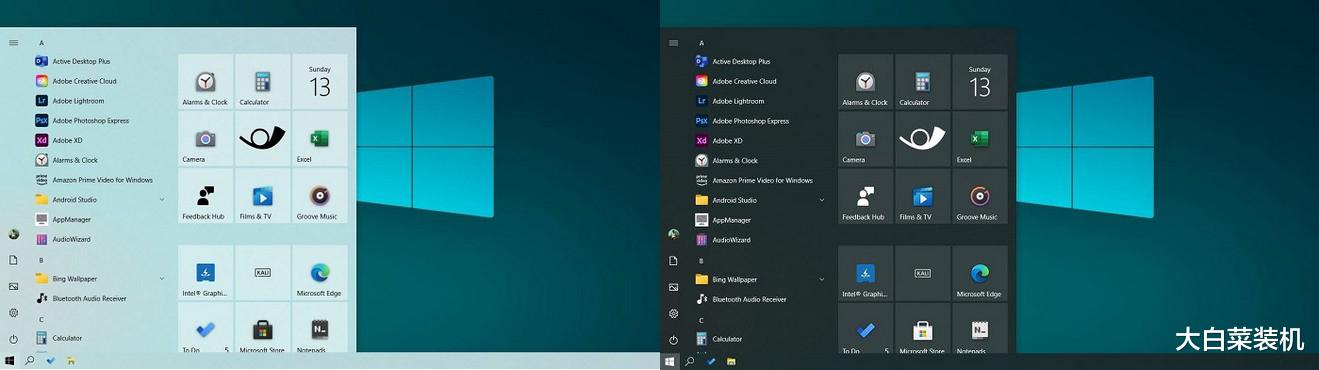Image resolution: width=1319 pixels, height=370 pixels.
Task: Open Sunday 13 calendar tile in light menu
Action: [x=320, y=81]
